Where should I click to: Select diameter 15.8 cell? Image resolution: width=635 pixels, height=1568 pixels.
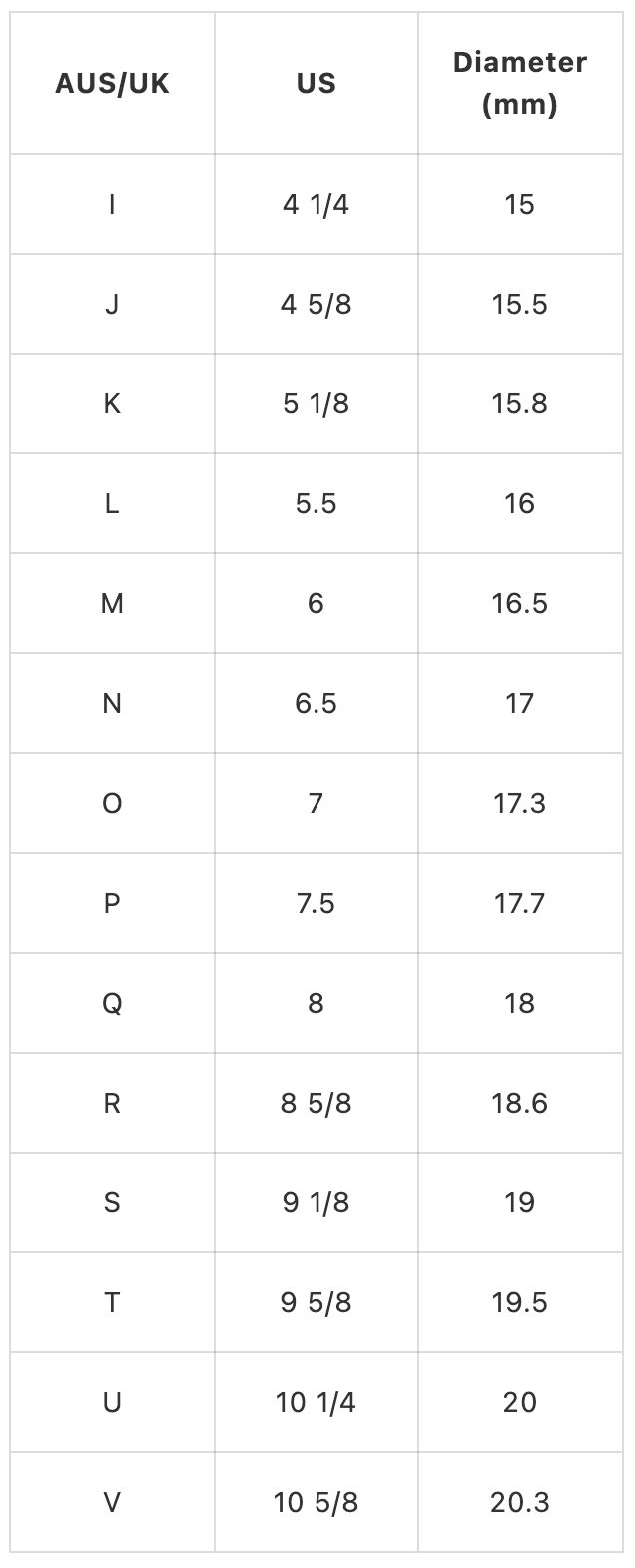pyautogui.click(x=519, y=403)
